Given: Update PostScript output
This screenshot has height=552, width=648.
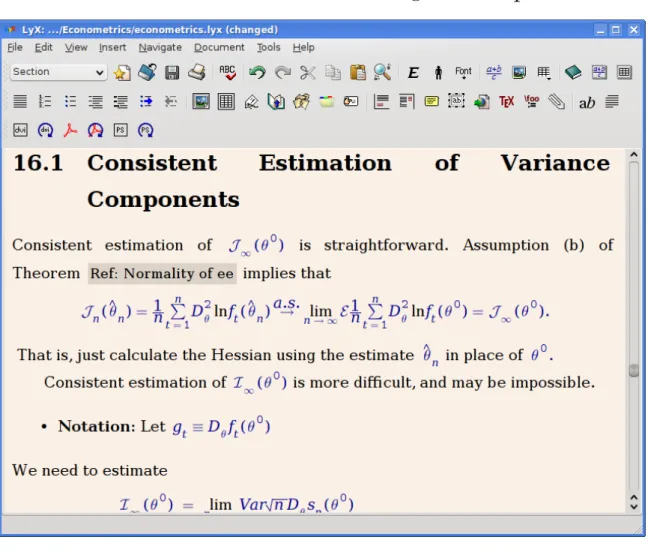Looking at the screenshot, I should (x=145, y=131).
